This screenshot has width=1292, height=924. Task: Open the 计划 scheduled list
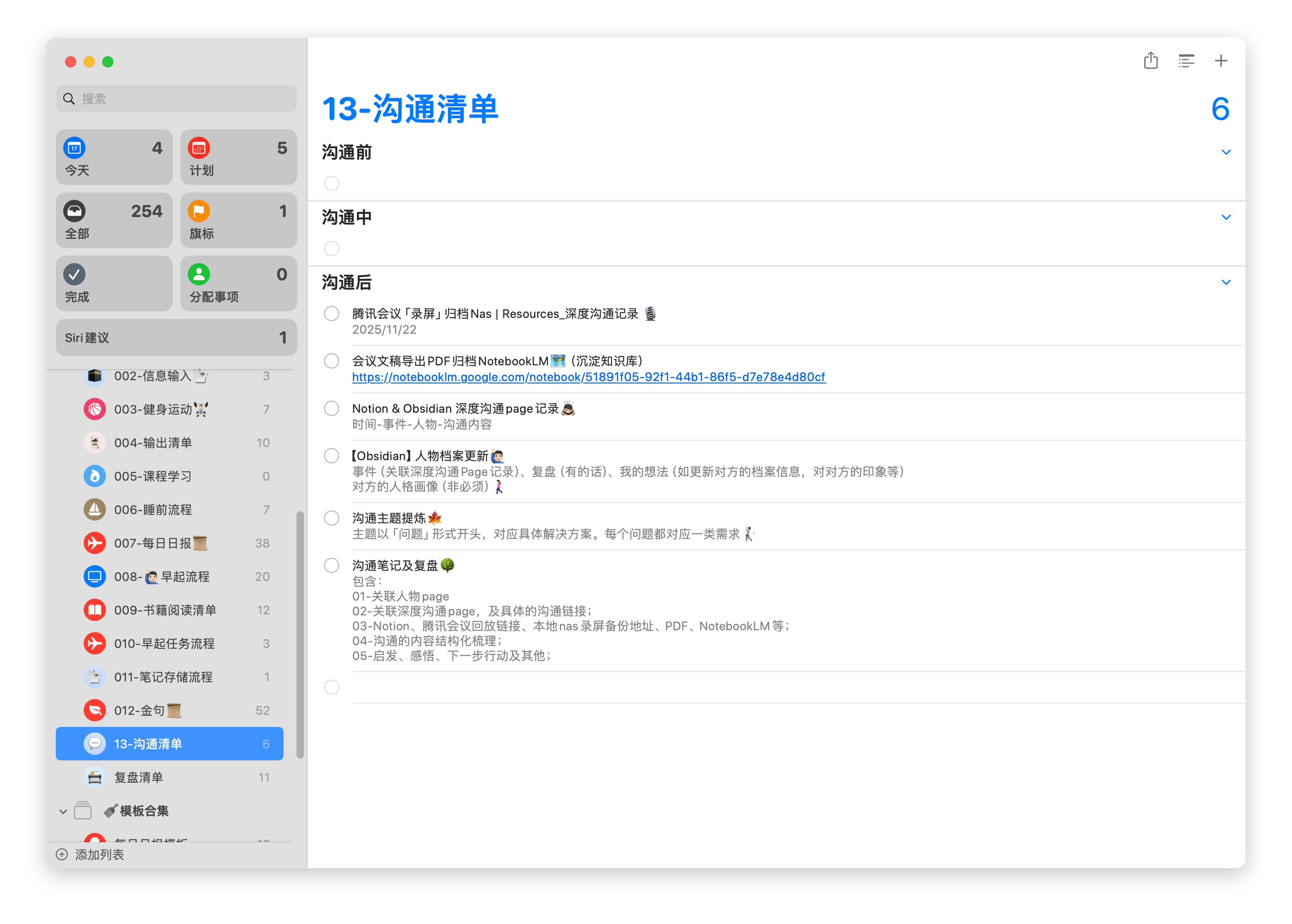coord(238,157)
